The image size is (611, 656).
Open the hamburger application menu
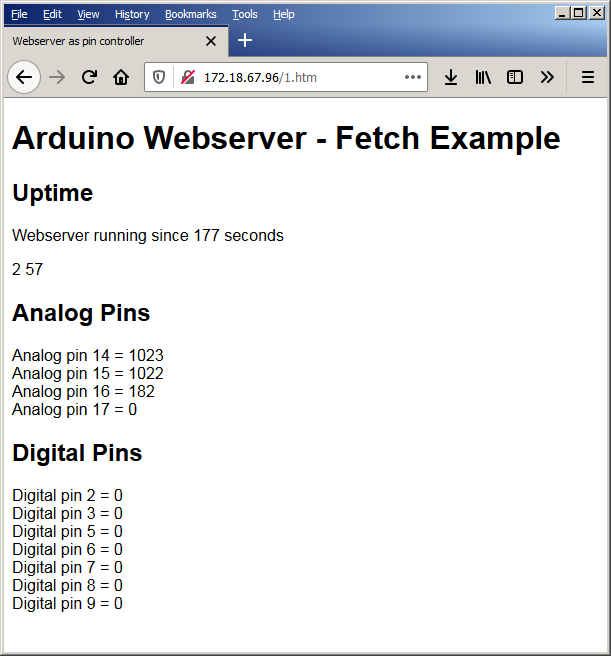(x=588, y=77)
